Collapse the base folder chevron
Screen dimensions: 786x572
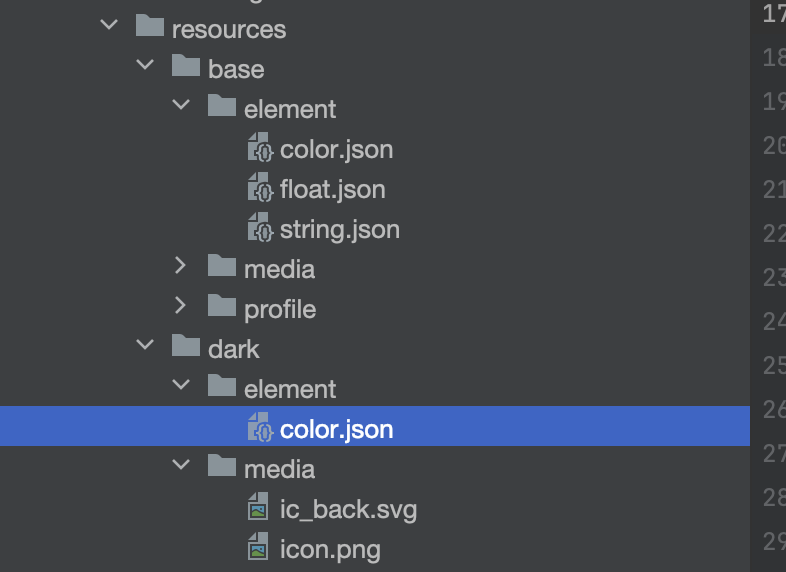coord(145,66)
